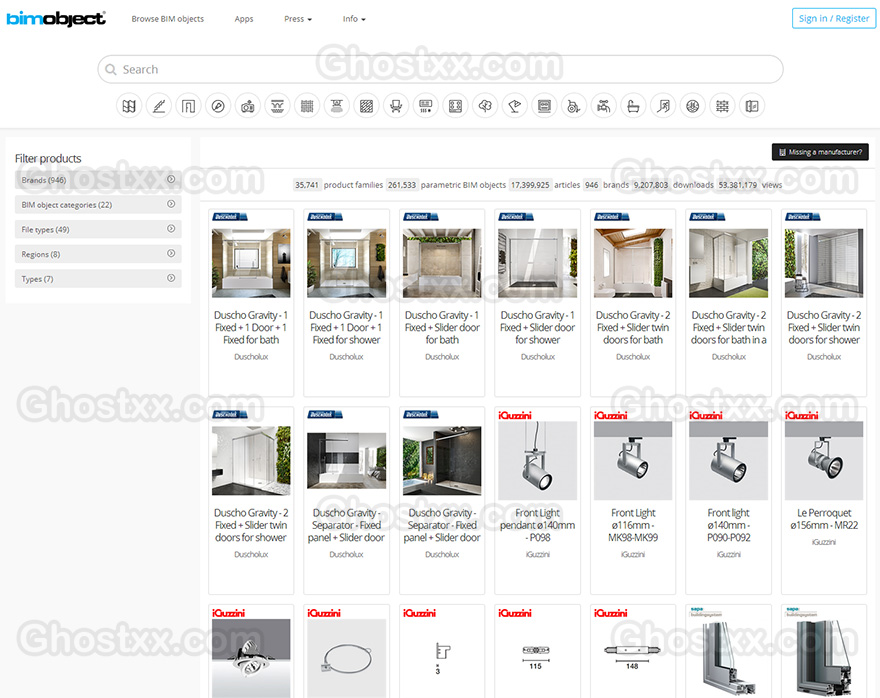
Task: Select the tree landscaping category icon
Action: click(485, 106)
